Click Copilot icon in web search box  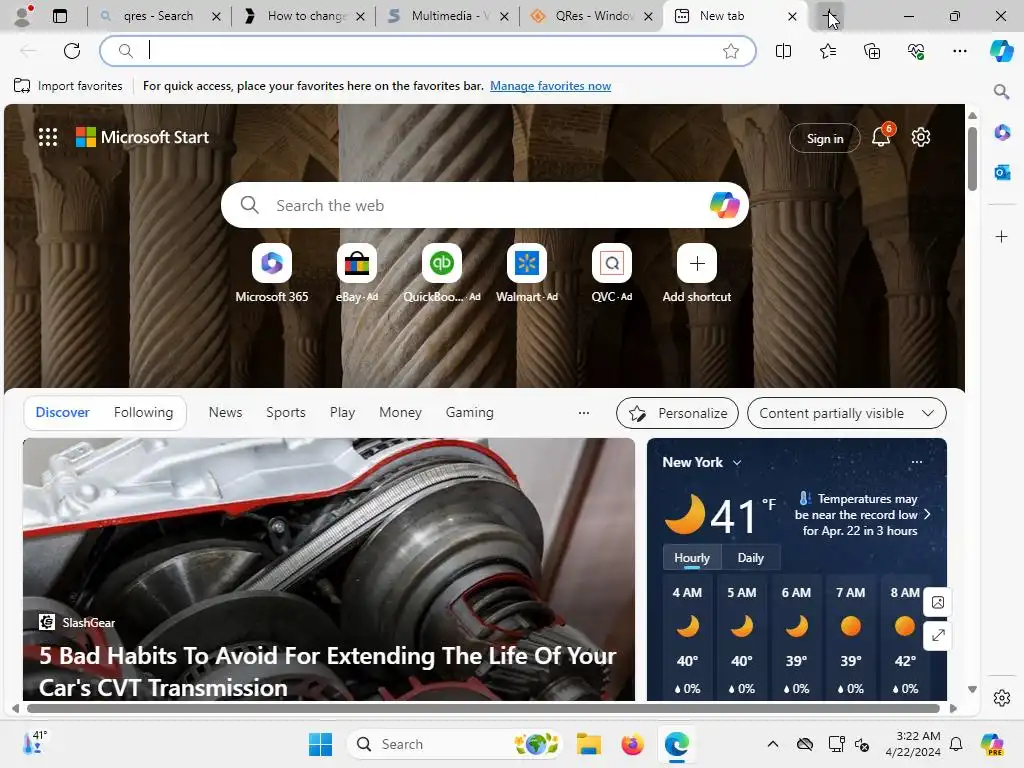(x=724, y=205)
